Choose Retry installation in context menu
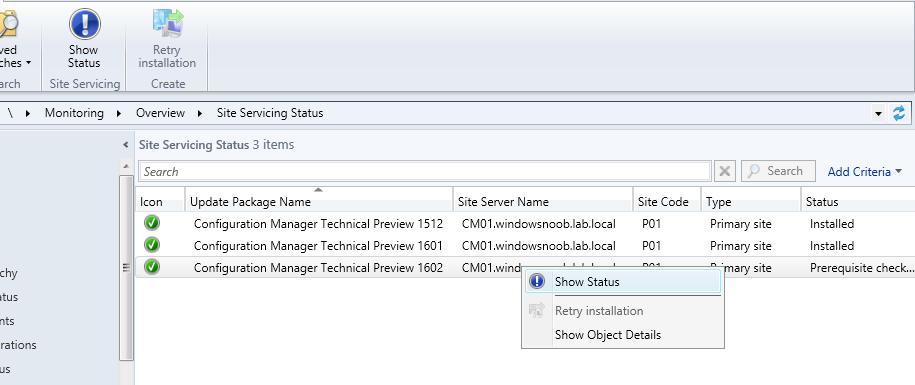The height and width of the screenshot is (385, 915). [x=623, y=311]
